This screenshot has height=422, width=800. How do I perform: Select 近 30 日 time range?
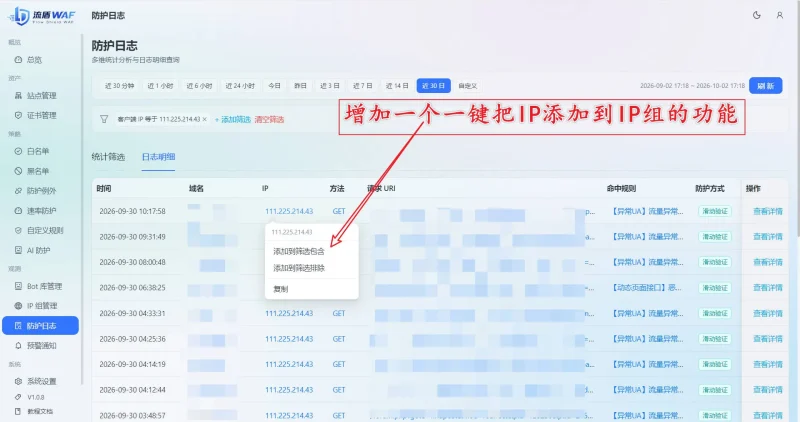click(x=434, y=86)
